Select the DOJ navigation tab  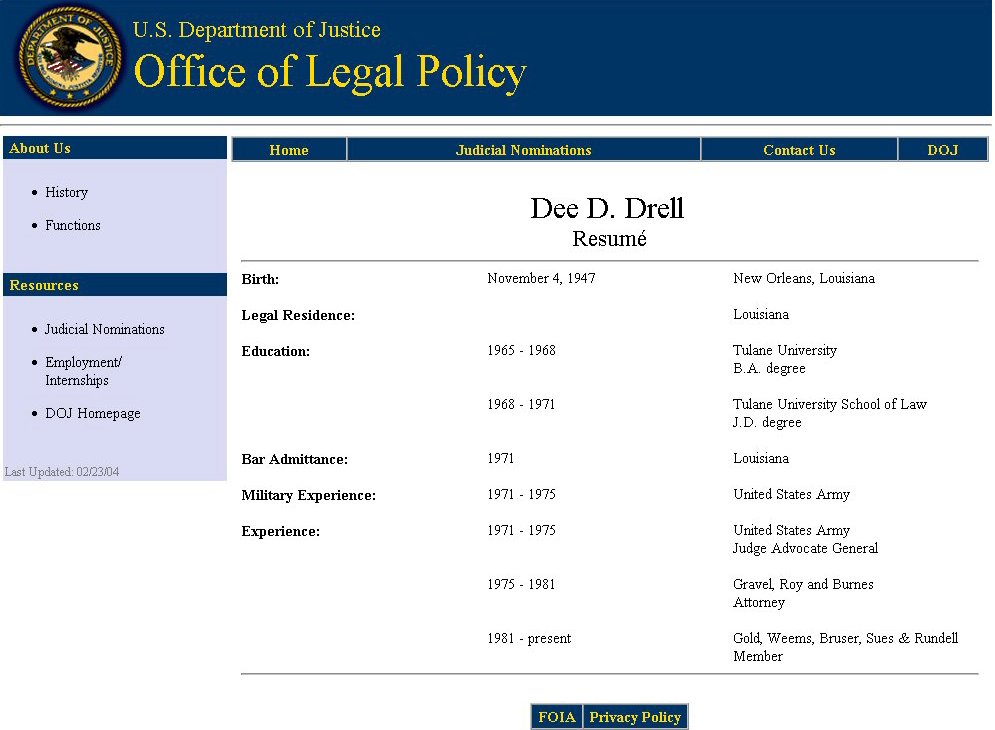click(x=942, y=150)
